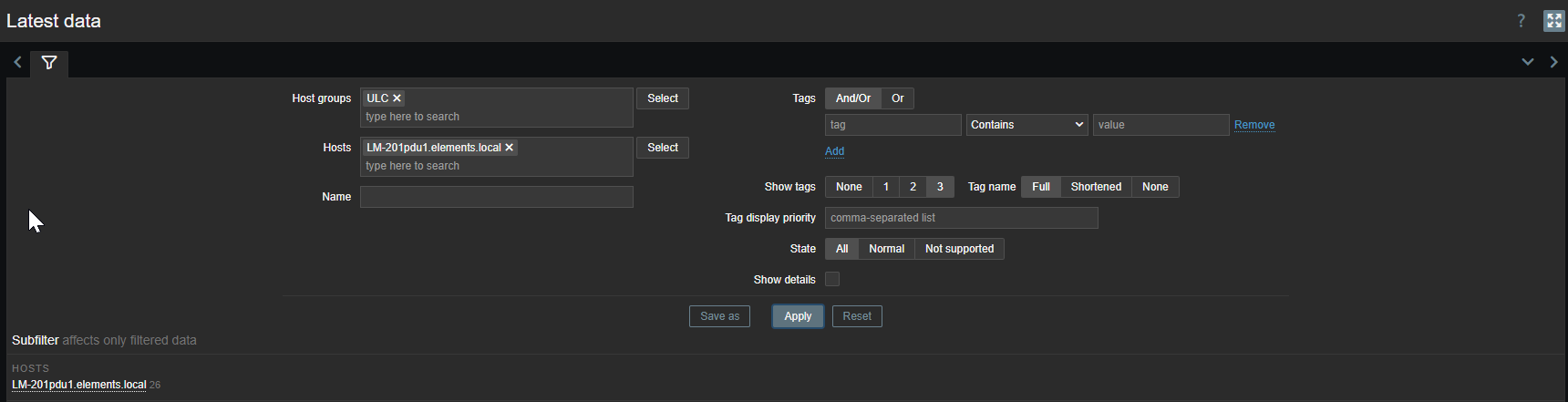Screen dimensions: 1568x402
Task: Click the Reset button
Action: tap(856, 316)
